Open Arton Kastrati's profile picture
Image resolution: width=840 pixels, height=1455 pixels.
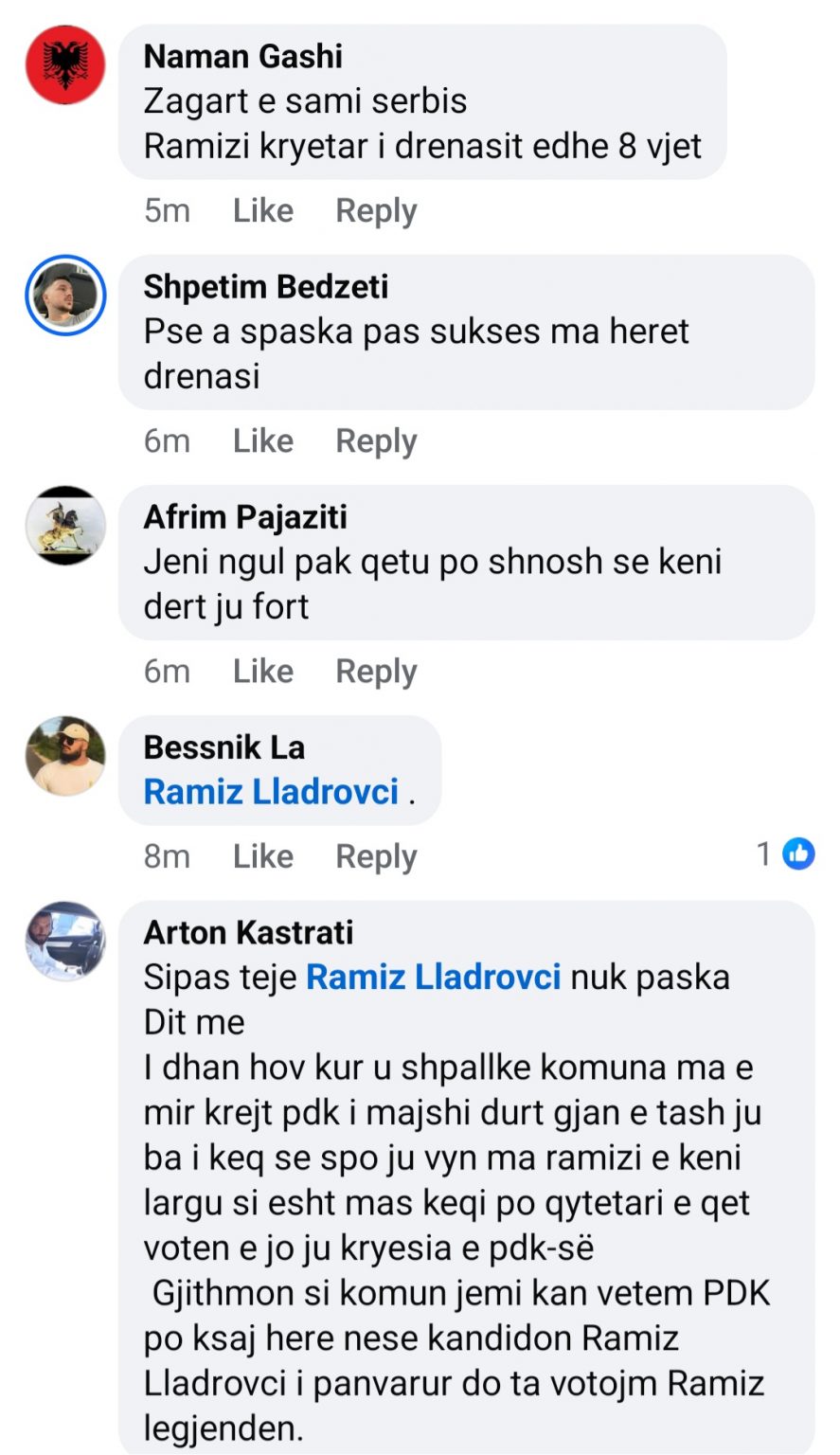pyautogui.click(x=65, y=941)
